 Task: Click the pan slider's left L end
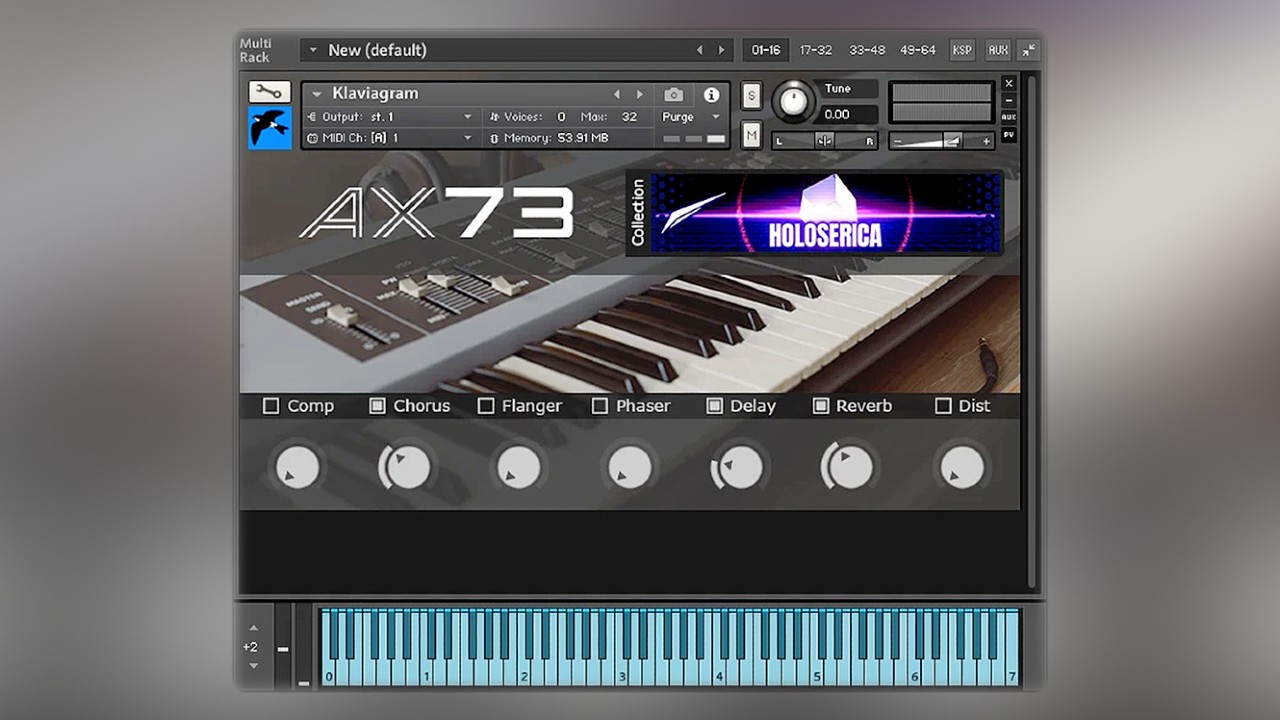click(x=780, y=141)
